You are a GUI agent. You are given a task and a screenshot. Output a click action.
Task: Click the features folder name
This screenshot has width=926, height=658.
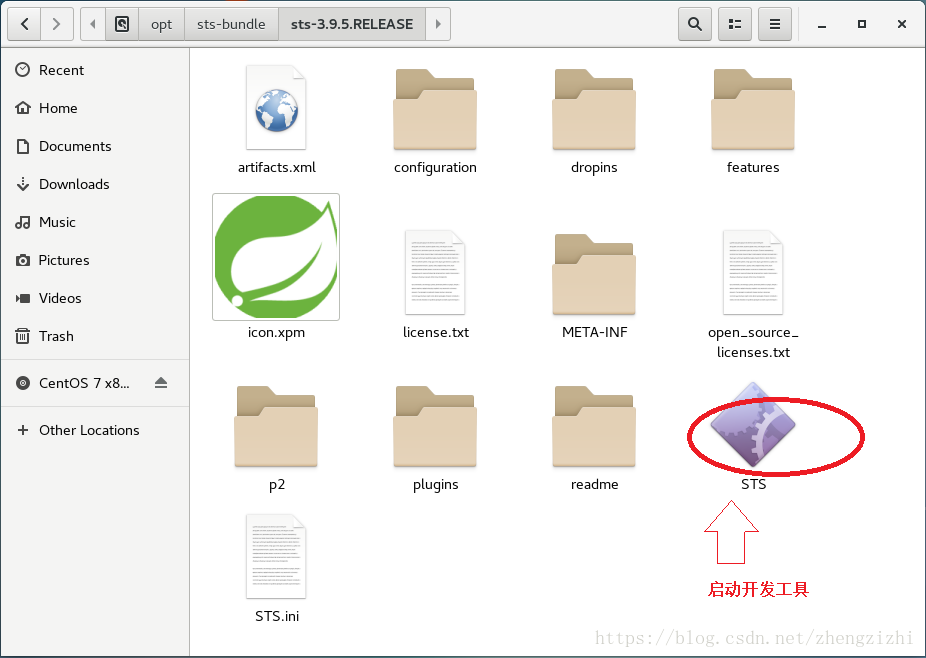click(x=753, y=168)
